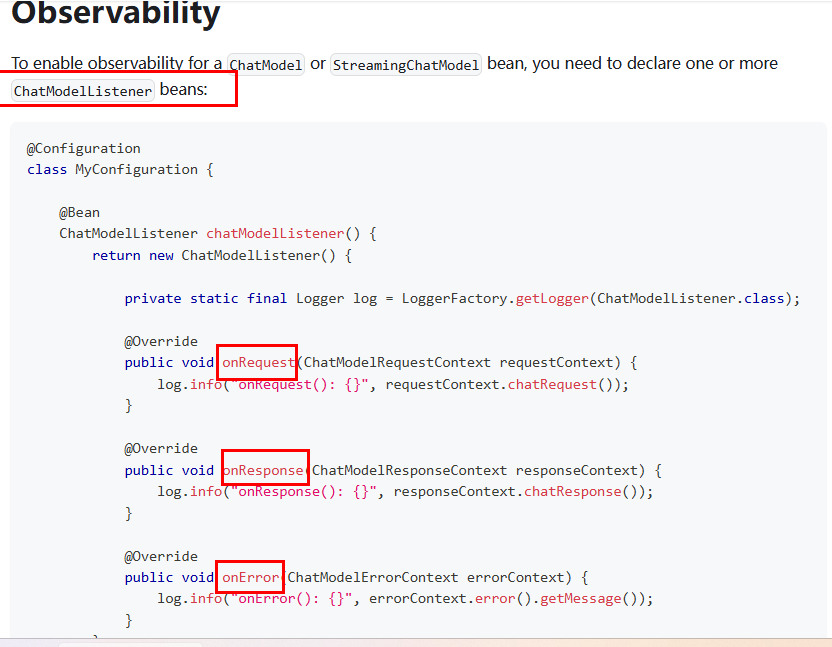Click the @Configuration annotation line
Image resolution: width=832 pixels, height=647 pixels.
[x=84, y=148]
